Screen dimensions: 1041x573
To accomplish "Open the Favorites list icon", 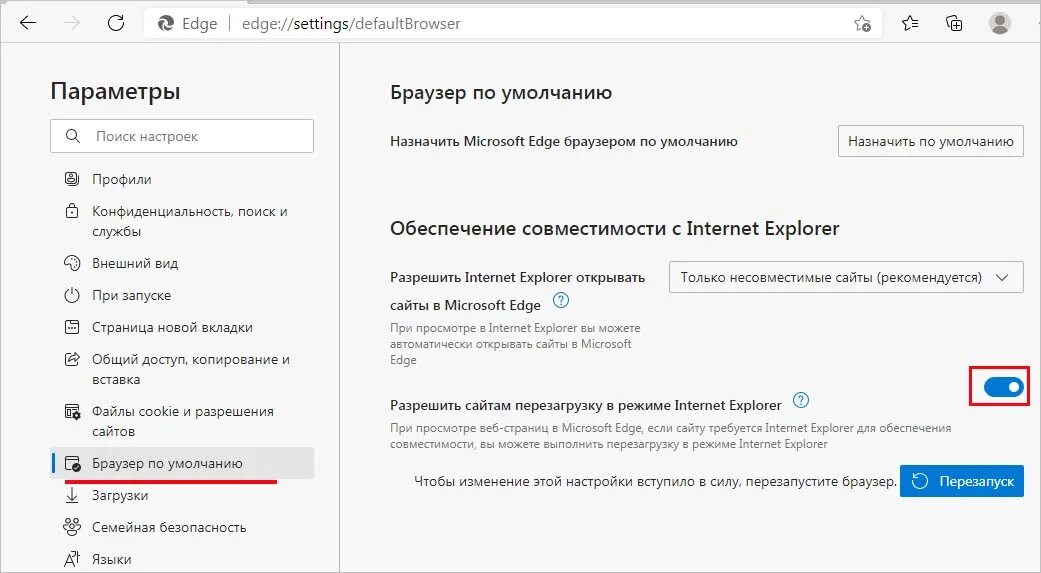I will tap(910, 24).
